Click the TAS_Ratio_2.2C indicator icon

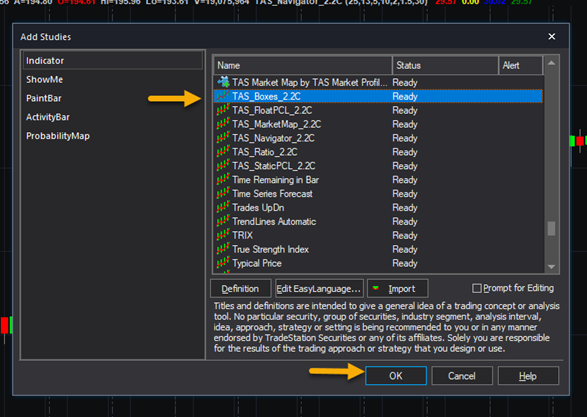pyautogui.click(x=223, y=151)
